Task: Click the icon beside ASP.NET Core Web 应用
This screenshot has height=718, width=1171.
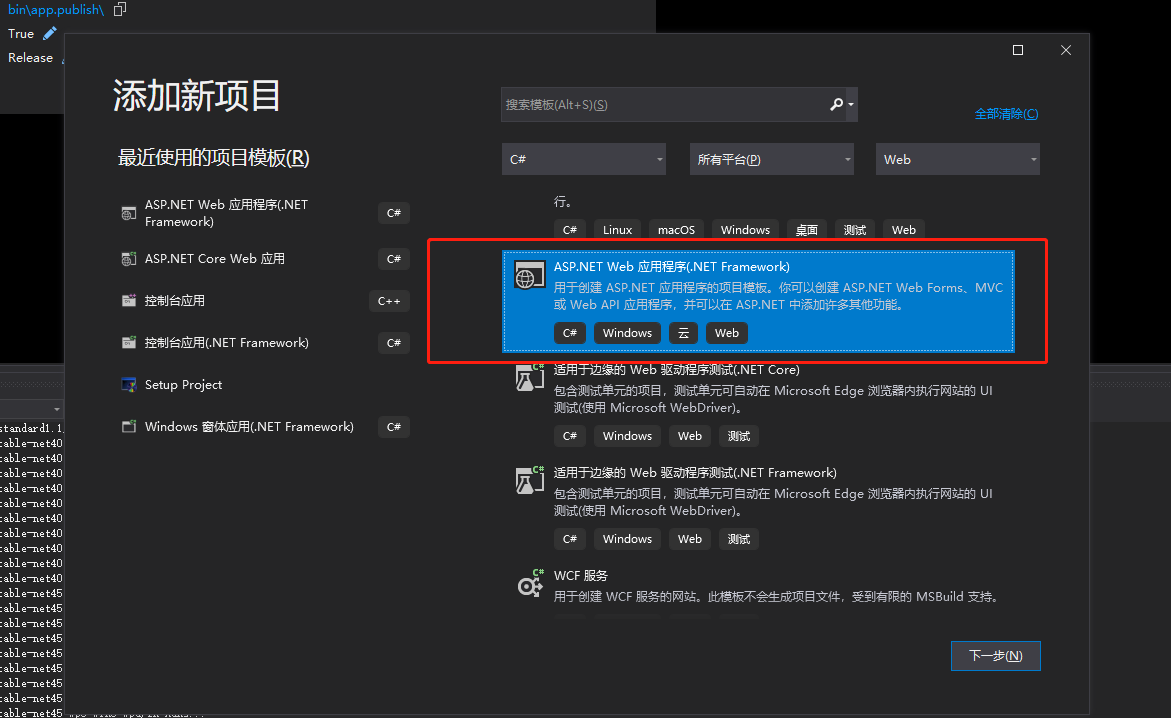Action: 128,259
